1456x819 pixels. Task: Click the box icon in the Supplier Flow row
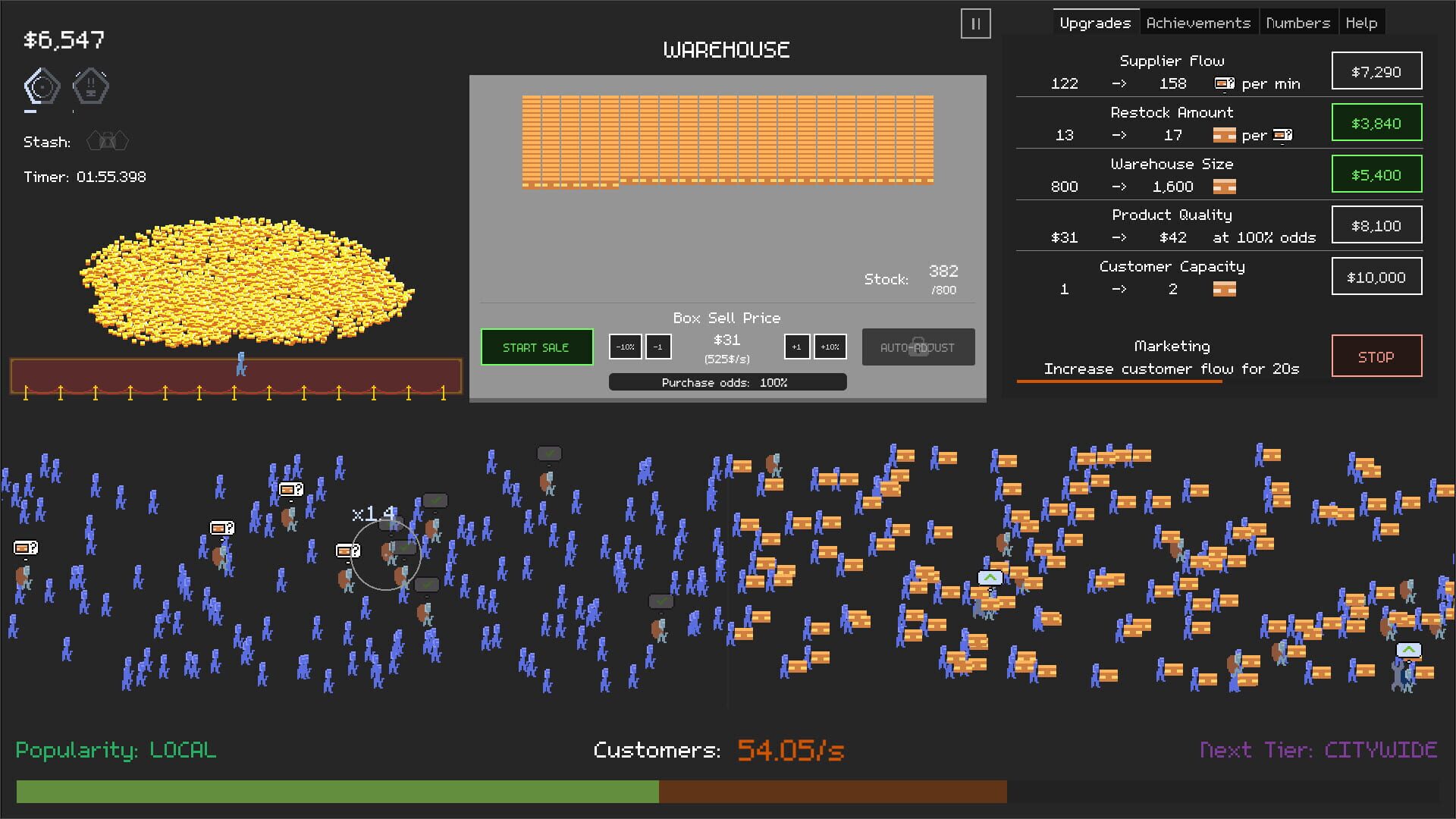point(1225,83)
